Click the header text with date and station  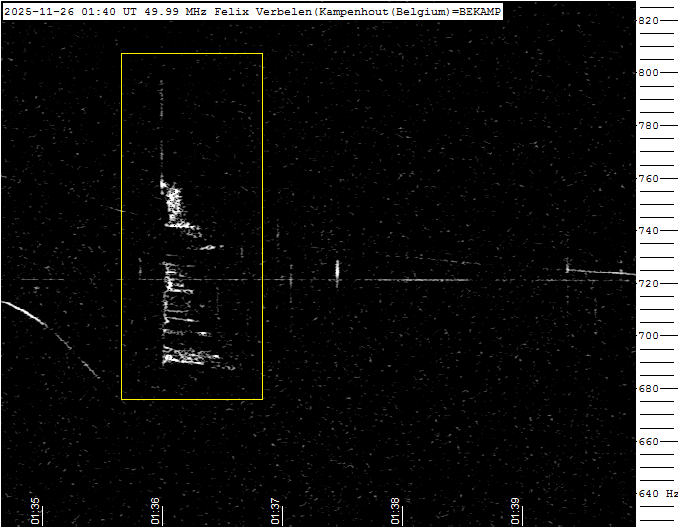(252, 11)
